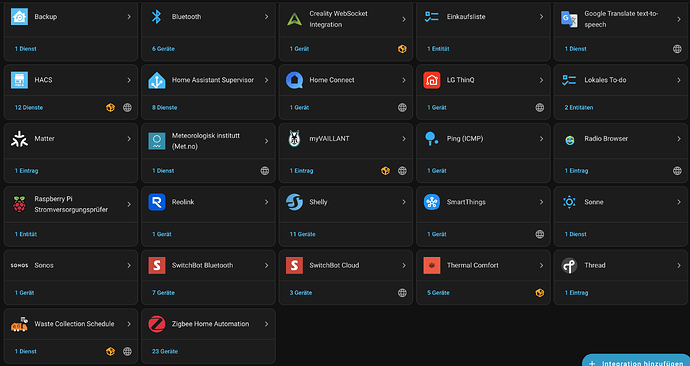Click the Creality WebSocket Integration icon
This screenshot has height=366, width=690.
[x=294, y=19]
